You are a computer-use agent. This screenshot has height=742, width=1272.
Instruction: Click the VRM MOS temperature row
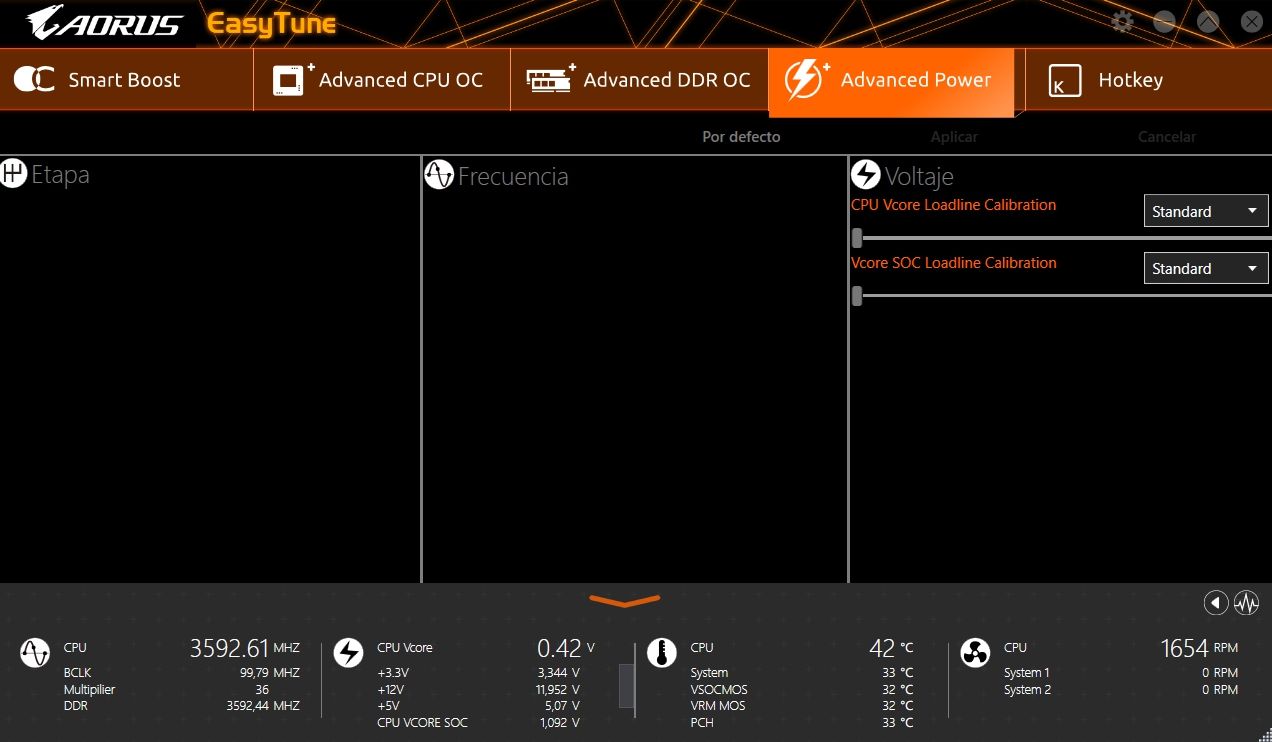tap(802, 706)
